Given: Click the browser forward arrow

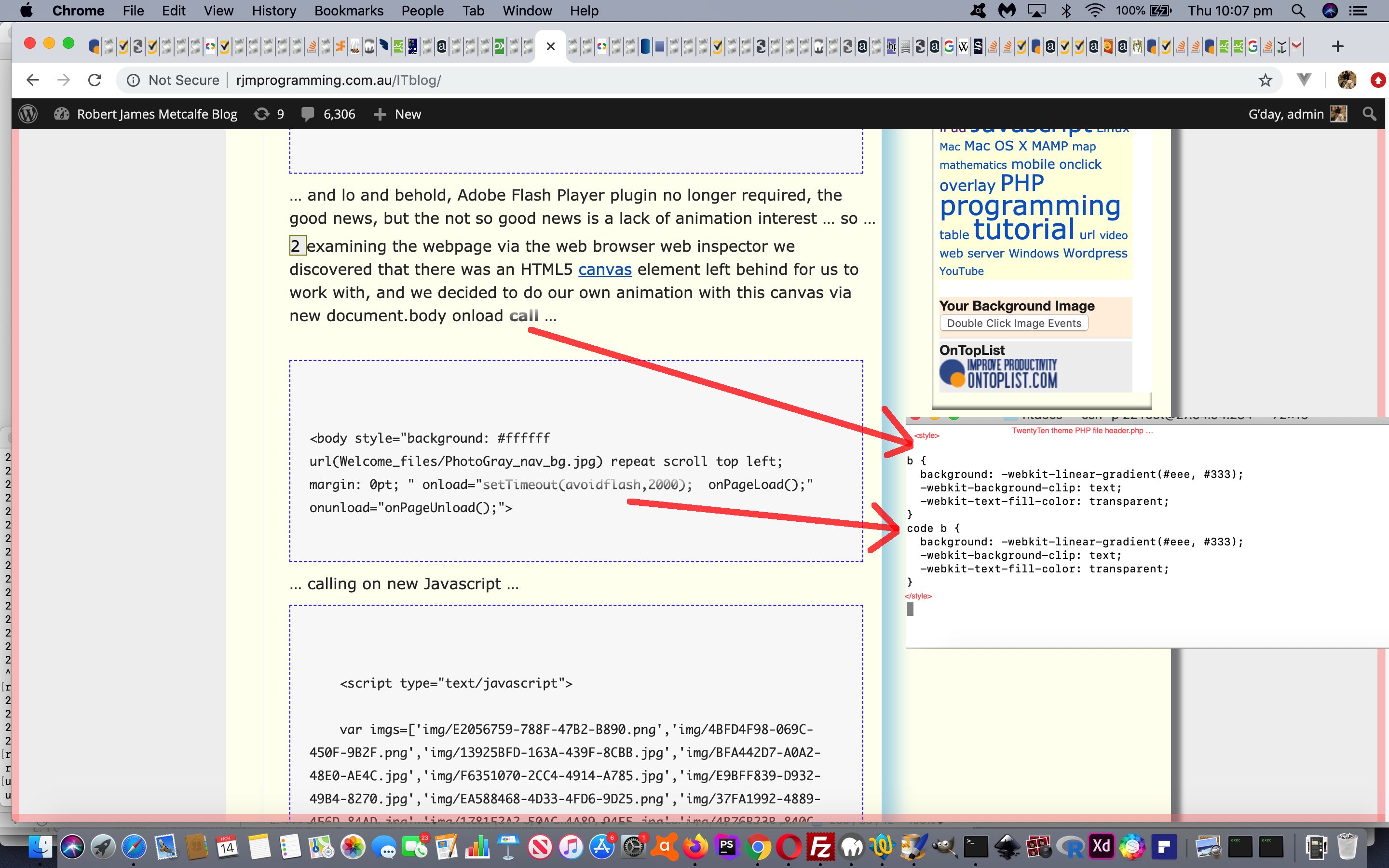Looking at the screenshot, I should tap(64, 81).
